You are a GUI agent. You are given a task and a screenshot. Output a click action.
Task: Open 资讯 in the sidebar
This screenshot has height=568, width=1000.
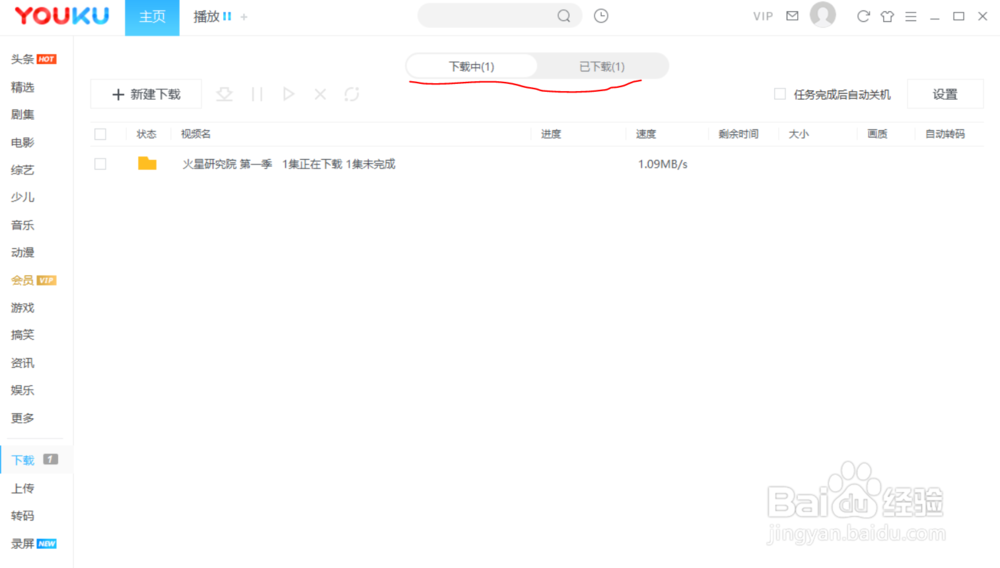click(x=22, y=363)
